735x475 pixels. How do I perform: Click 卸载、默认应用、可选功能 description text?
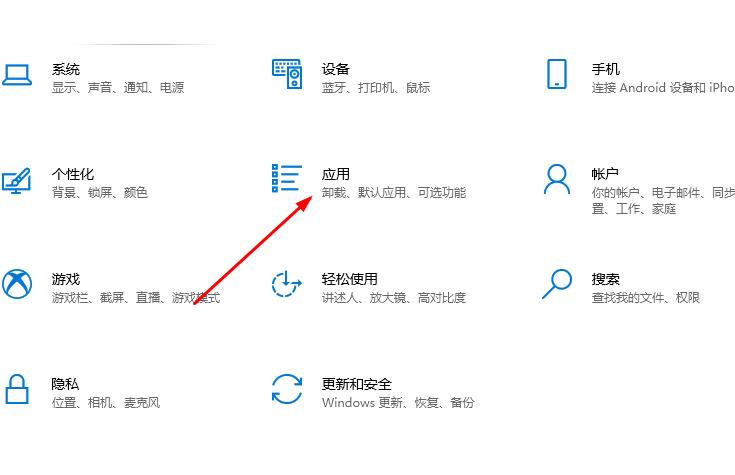(x=394, y=193)
